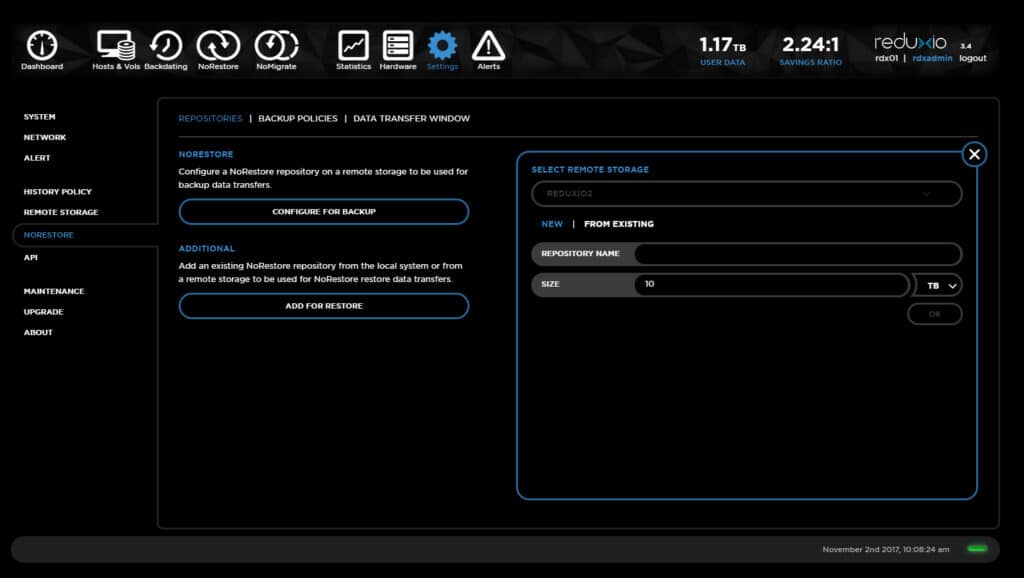Click the Configure for Backup button

(x=324, y=212)
